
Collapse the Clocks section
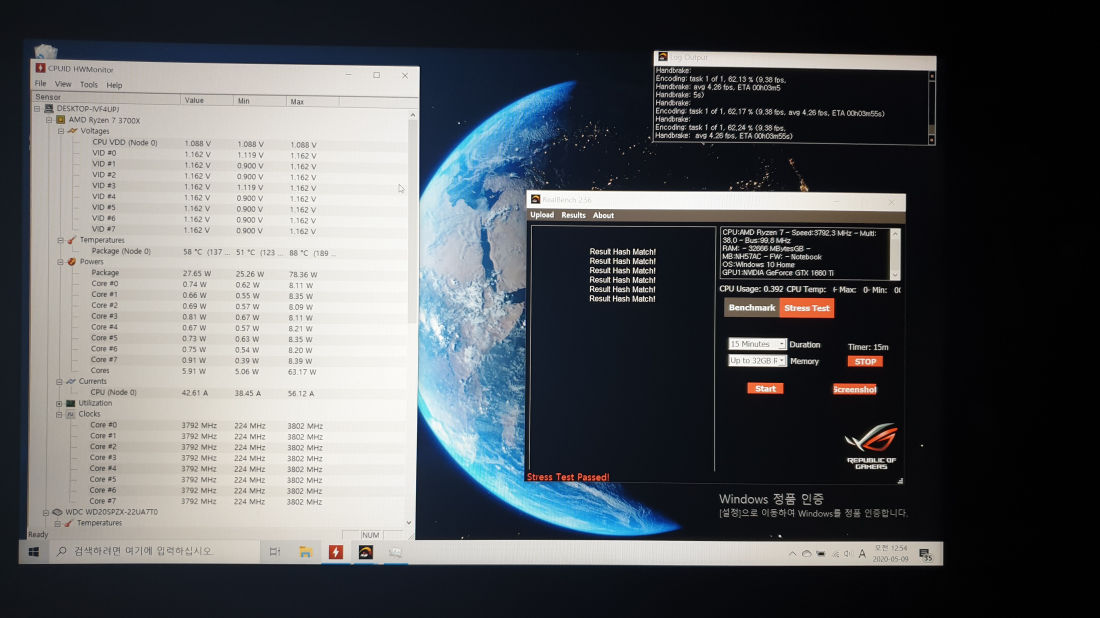59,415
